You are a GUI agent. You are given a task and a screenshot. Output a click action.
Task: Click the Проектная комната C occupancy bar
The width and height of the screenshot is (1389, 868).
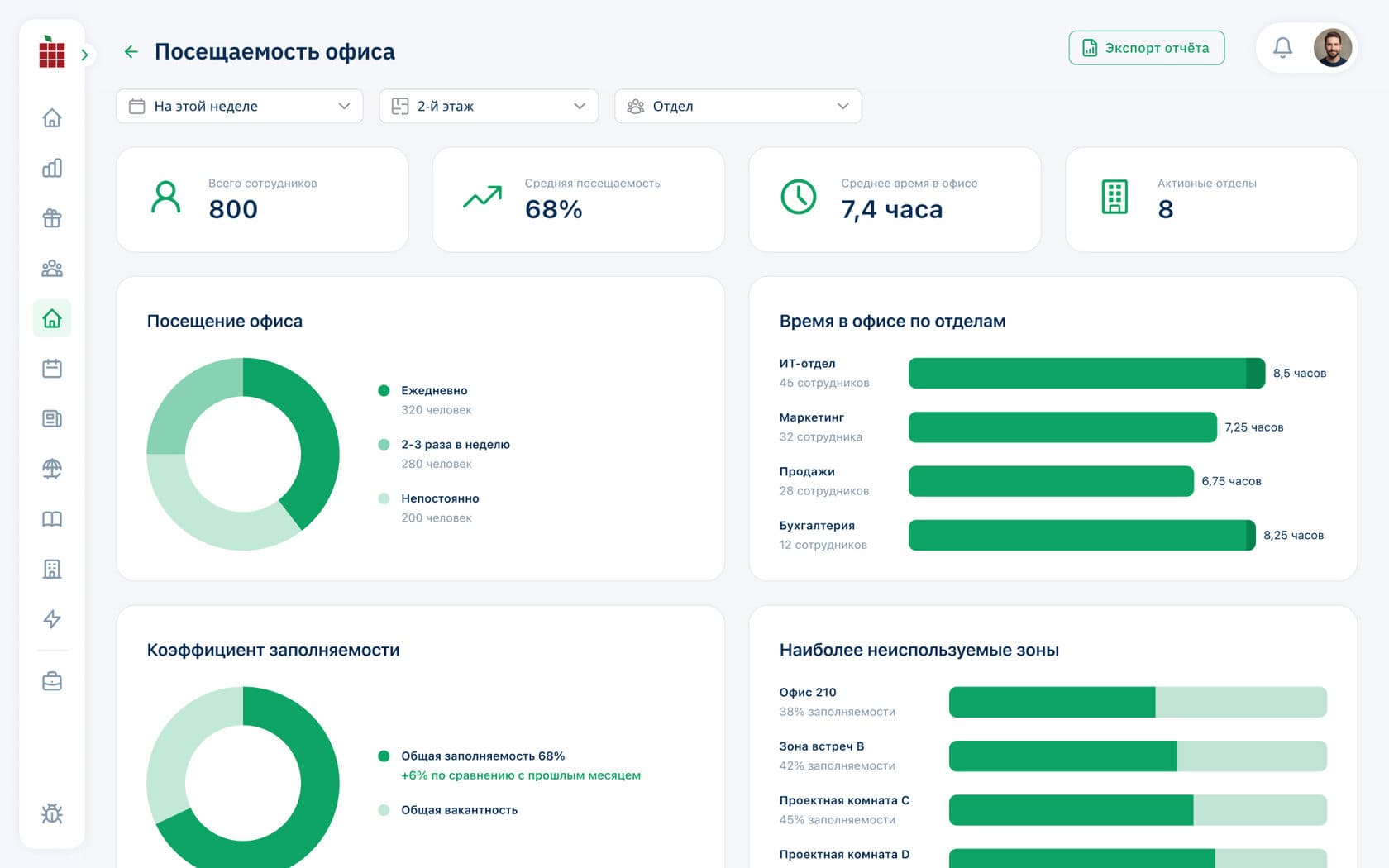click(1138, 810)
